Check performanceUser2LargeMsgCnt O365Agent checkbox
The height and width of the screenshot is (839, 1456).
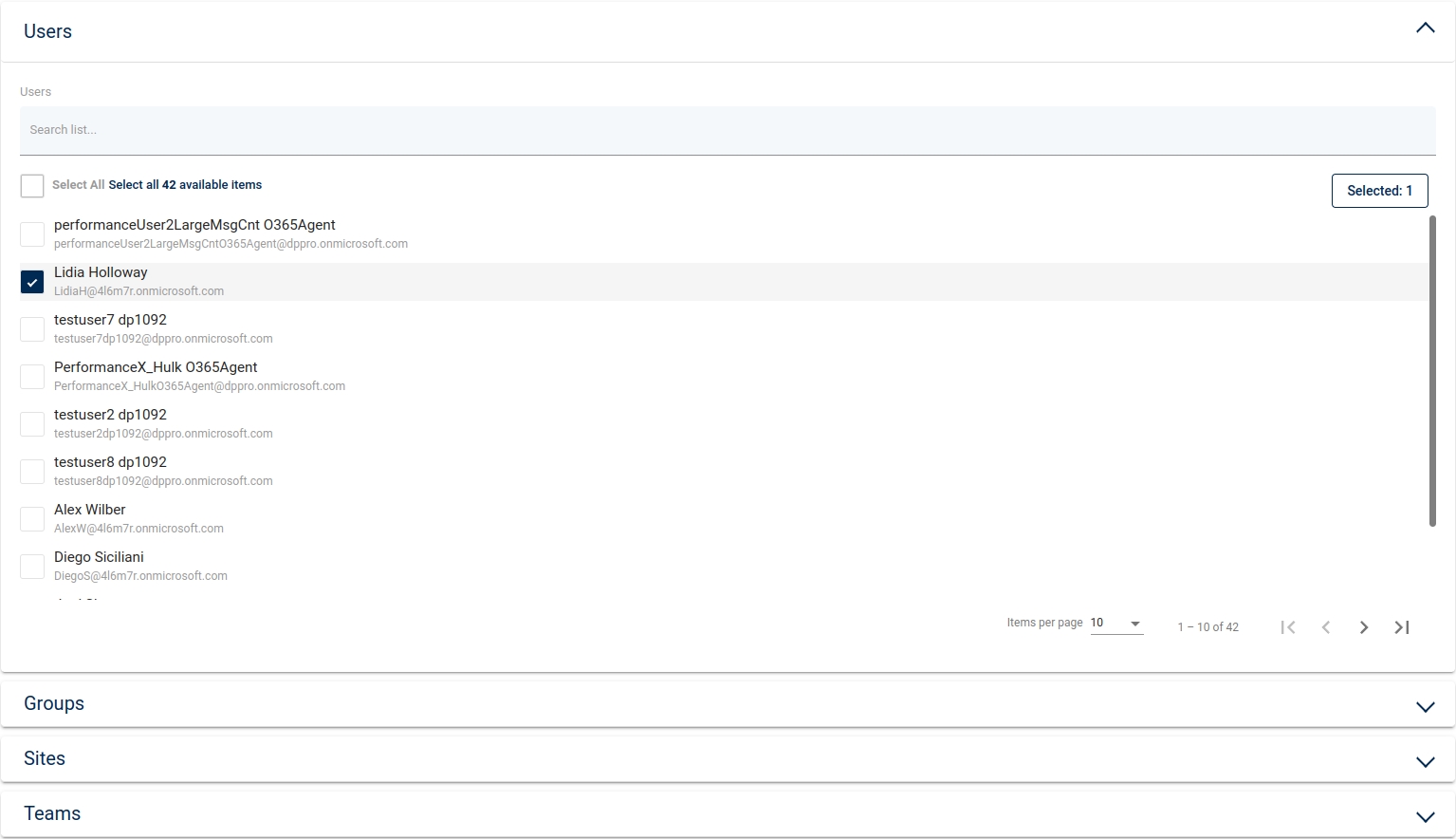[32, 234]
